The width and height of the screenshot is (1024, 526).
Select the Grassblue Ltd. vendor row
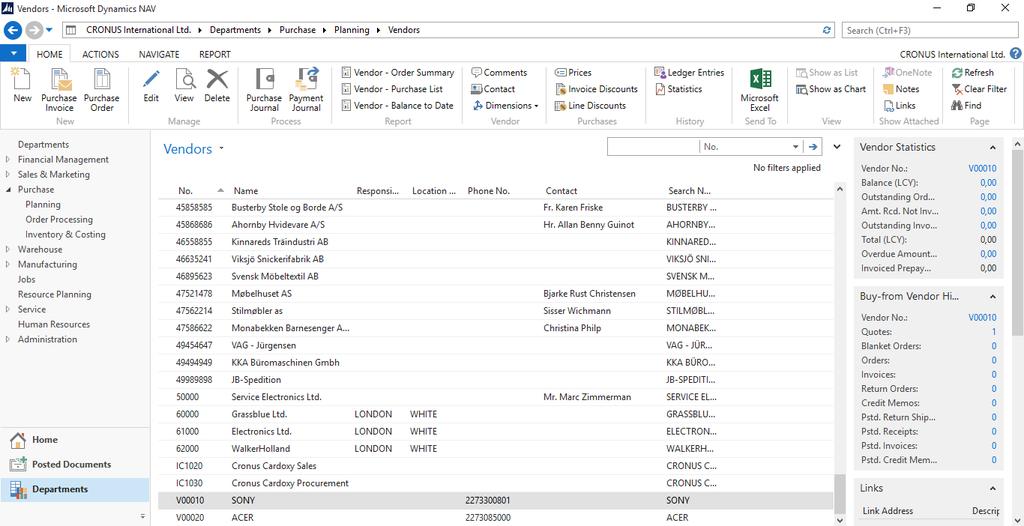(496, 414)
